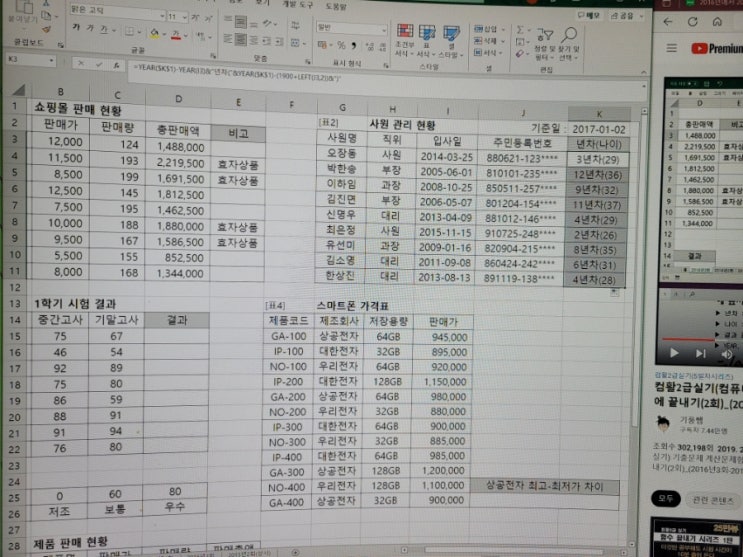Play the YouTube video
This screenshot has width=743, height=557.
[673, 353]
